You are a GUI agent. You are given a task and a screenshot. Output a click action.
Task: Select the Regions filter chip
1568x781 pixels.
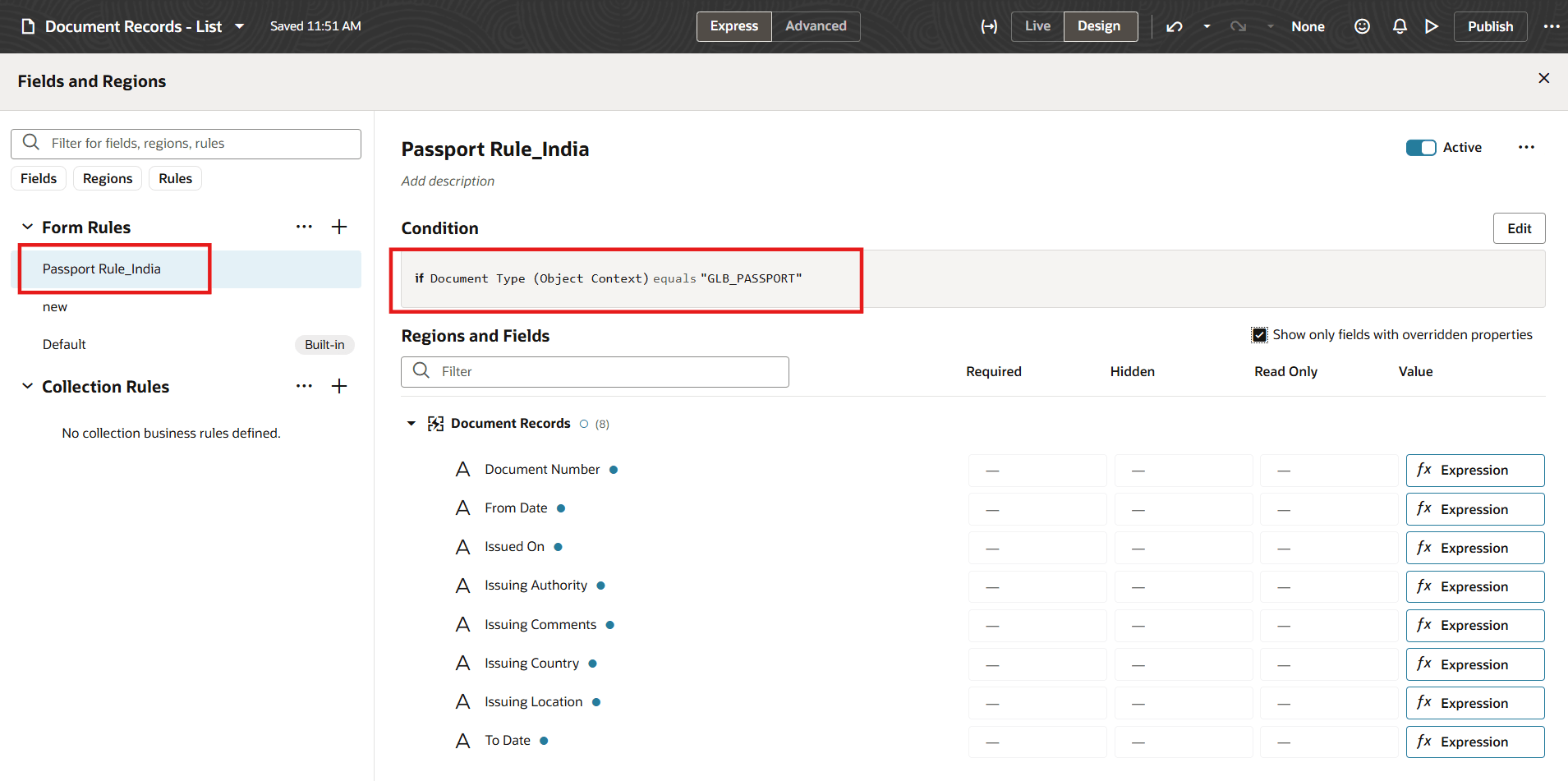coord(108,178)
